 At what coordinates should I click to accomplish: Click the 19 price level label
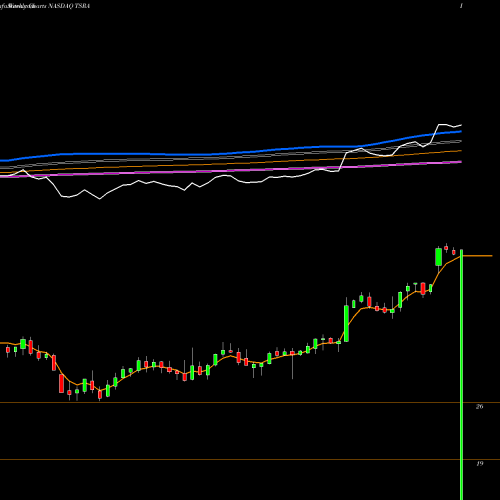pos(479,464)
